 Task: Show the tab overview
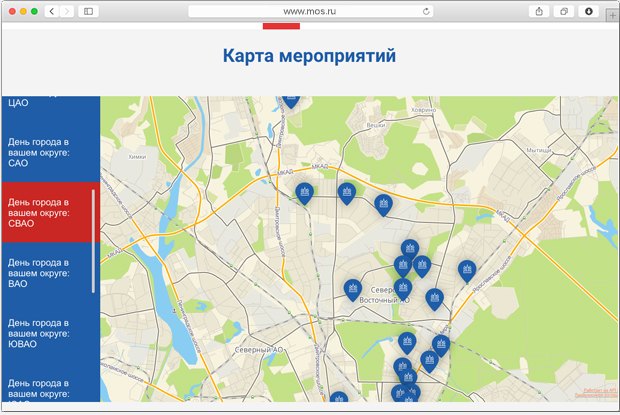(x=564, y=10)
